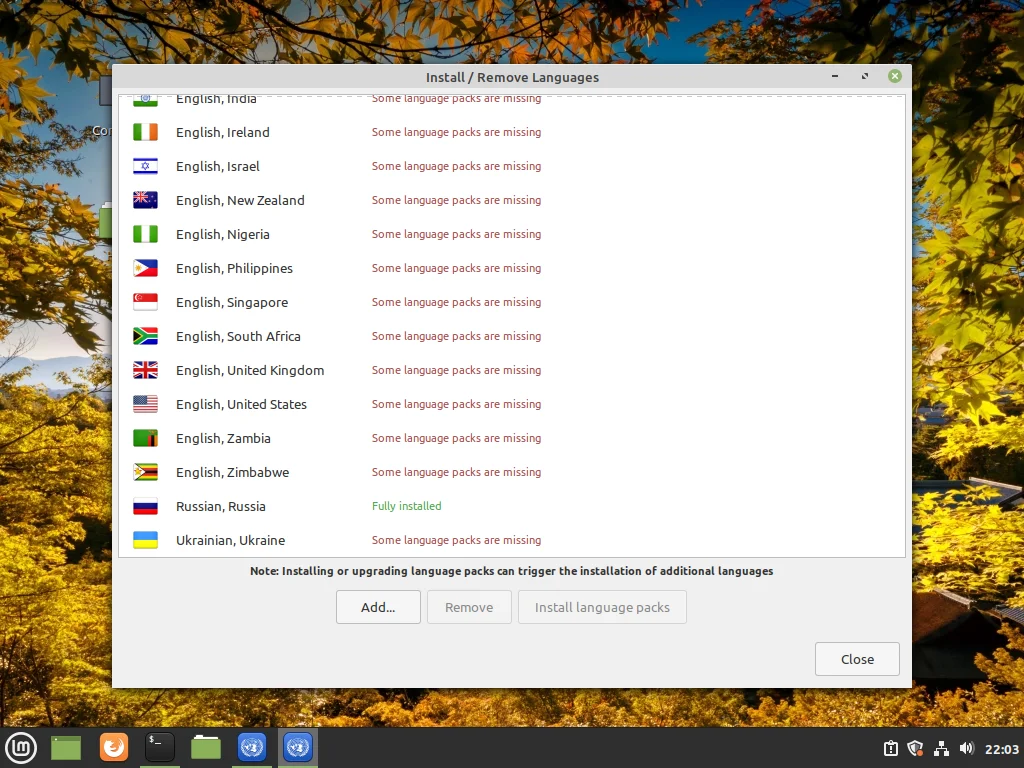Screen dimensions: 1024x768
Task: Click the Ukraine flag icon
Action: 145,540
